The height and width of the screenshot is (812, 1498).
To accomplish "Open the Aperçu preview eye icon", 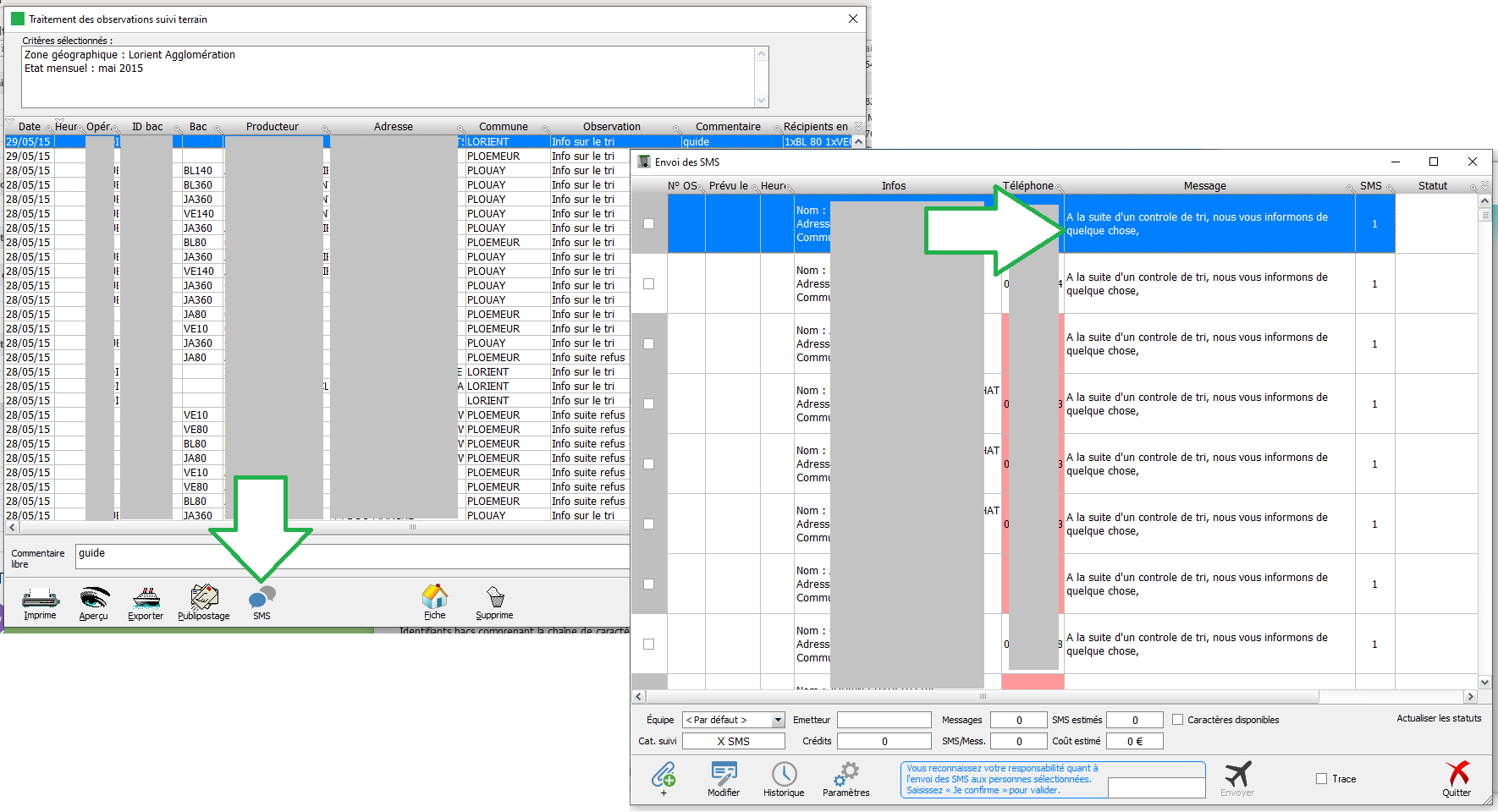I will coord(94,600).
